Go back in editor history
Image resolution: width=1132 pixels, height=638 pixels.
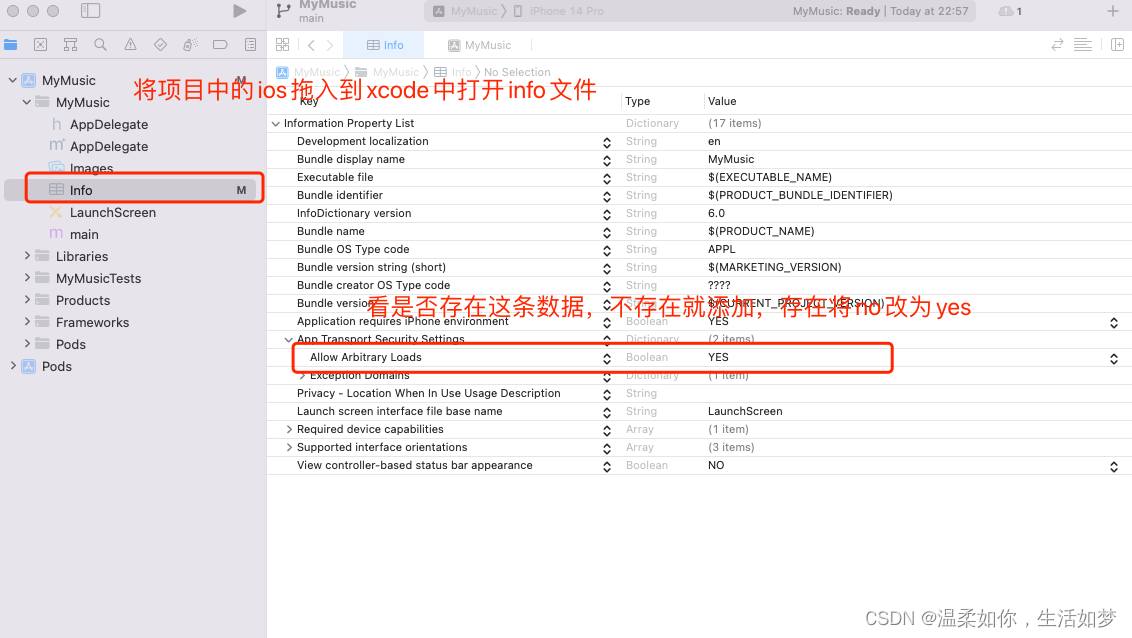point(311,45)
